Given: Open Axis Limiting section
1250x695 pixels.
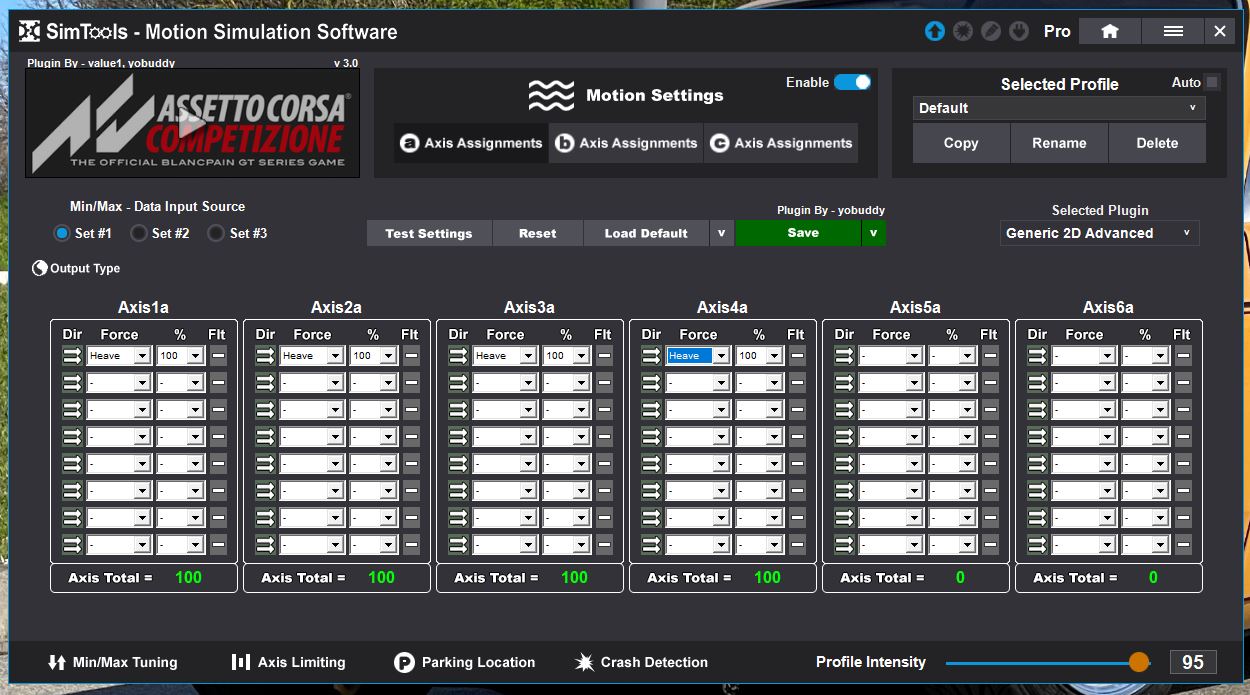Looking at the screenshot, I should [288, 662].
